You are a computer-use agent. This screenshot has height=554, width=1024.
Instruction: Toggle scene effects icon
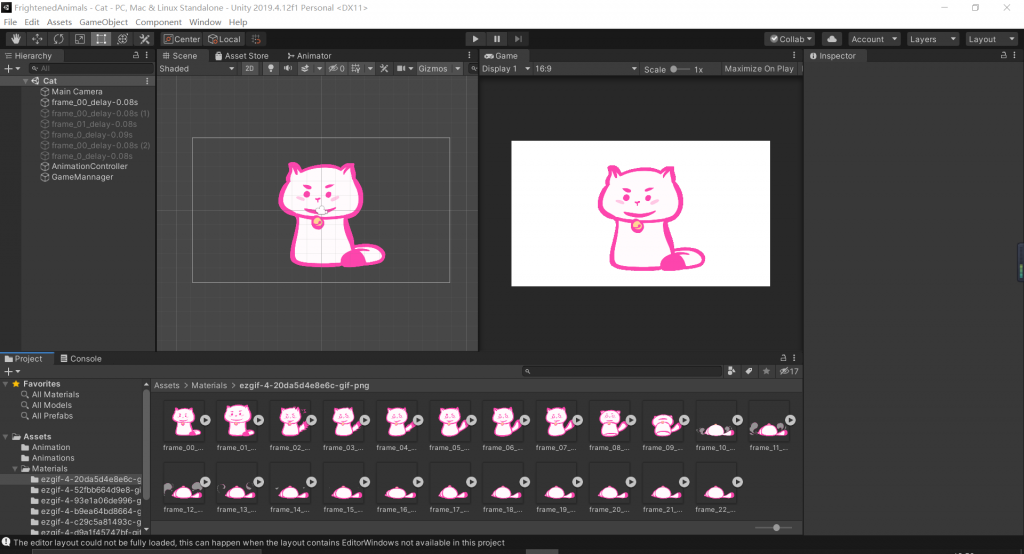pyautogui.click(x=305, y=69)
